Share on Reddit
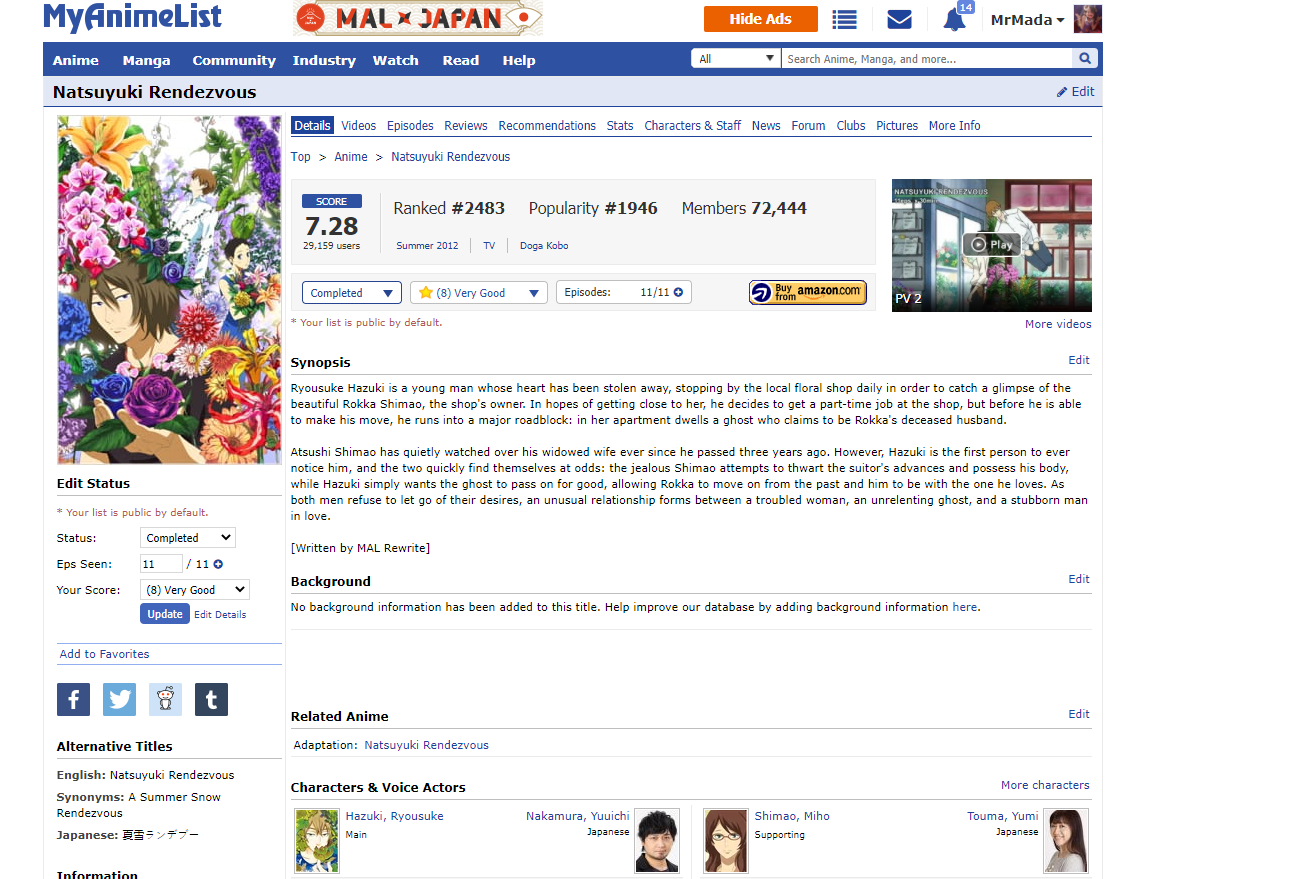 click(x=165, y=700)
